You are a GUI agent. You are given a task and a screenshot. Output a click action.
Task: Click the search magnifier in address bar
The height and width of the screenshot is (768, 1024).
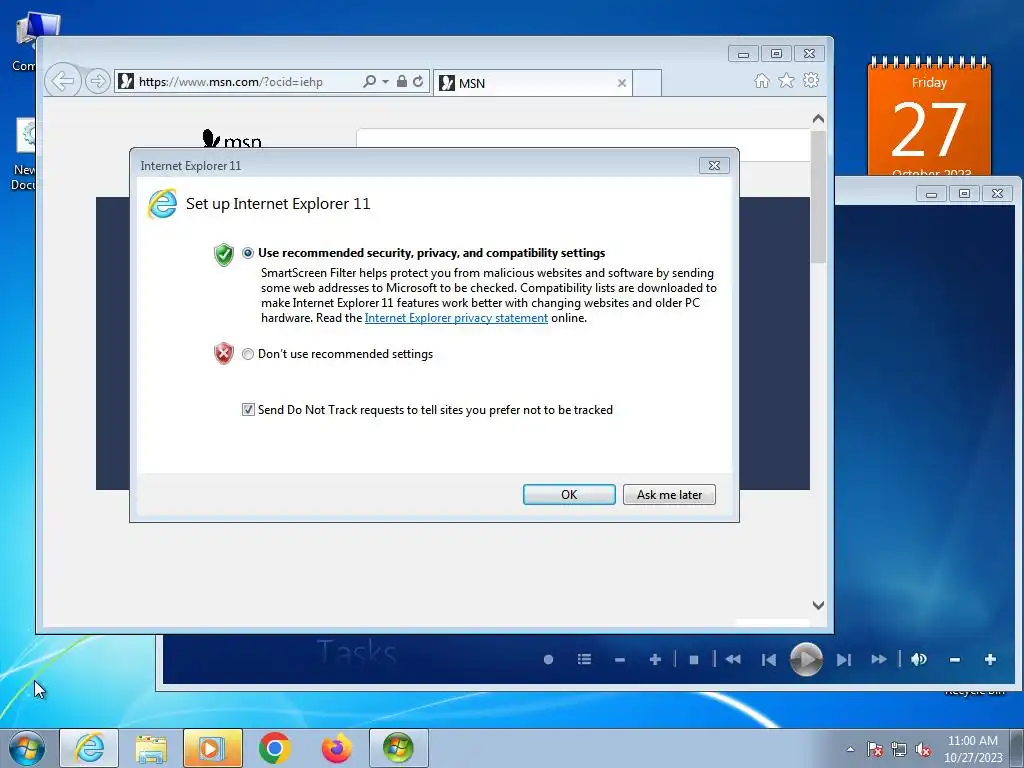point(369,81)
